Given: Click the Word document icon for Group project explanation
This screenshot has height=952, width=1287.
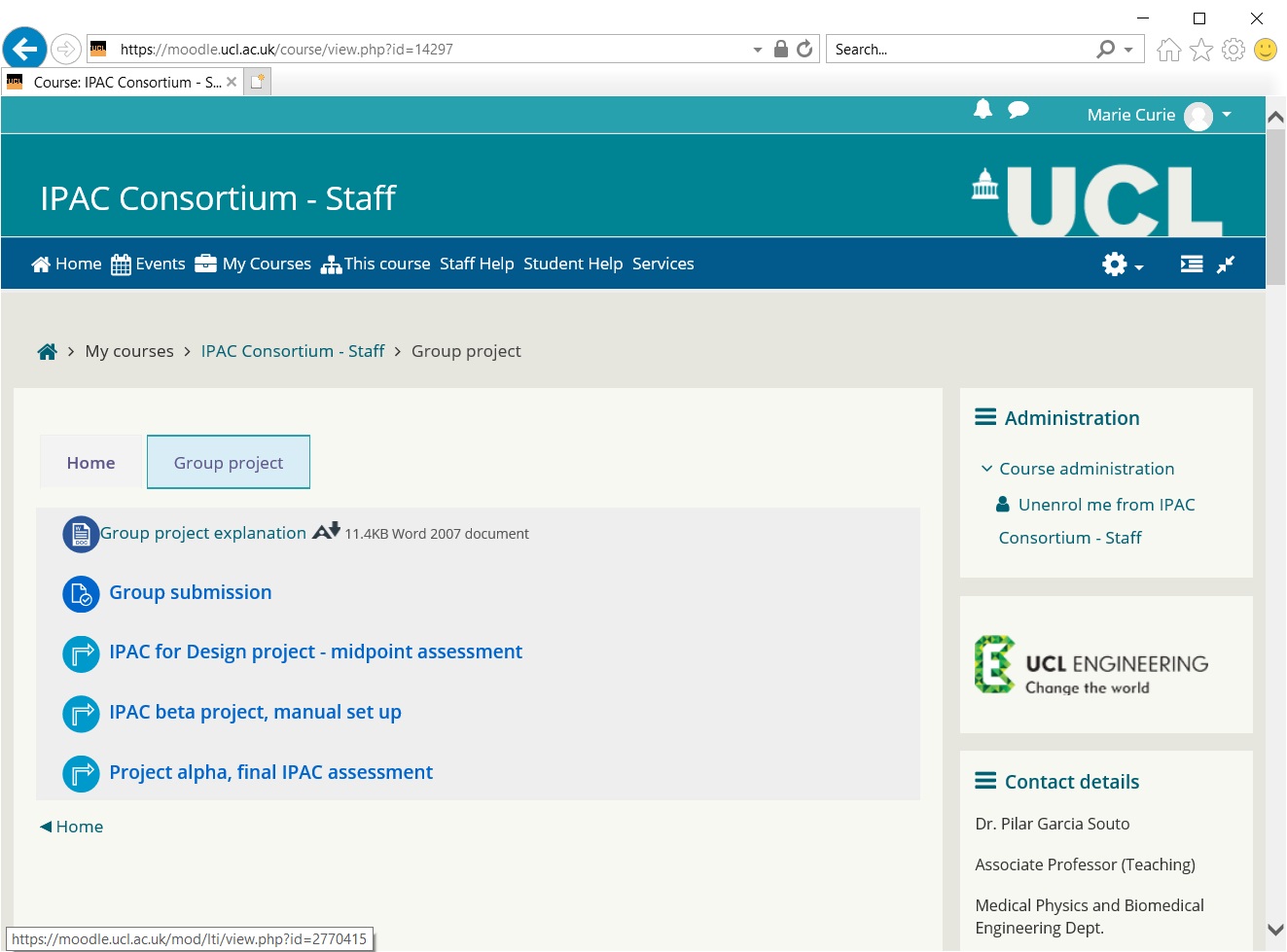Looking at the screenshot, I should click(x=81, y=534).
